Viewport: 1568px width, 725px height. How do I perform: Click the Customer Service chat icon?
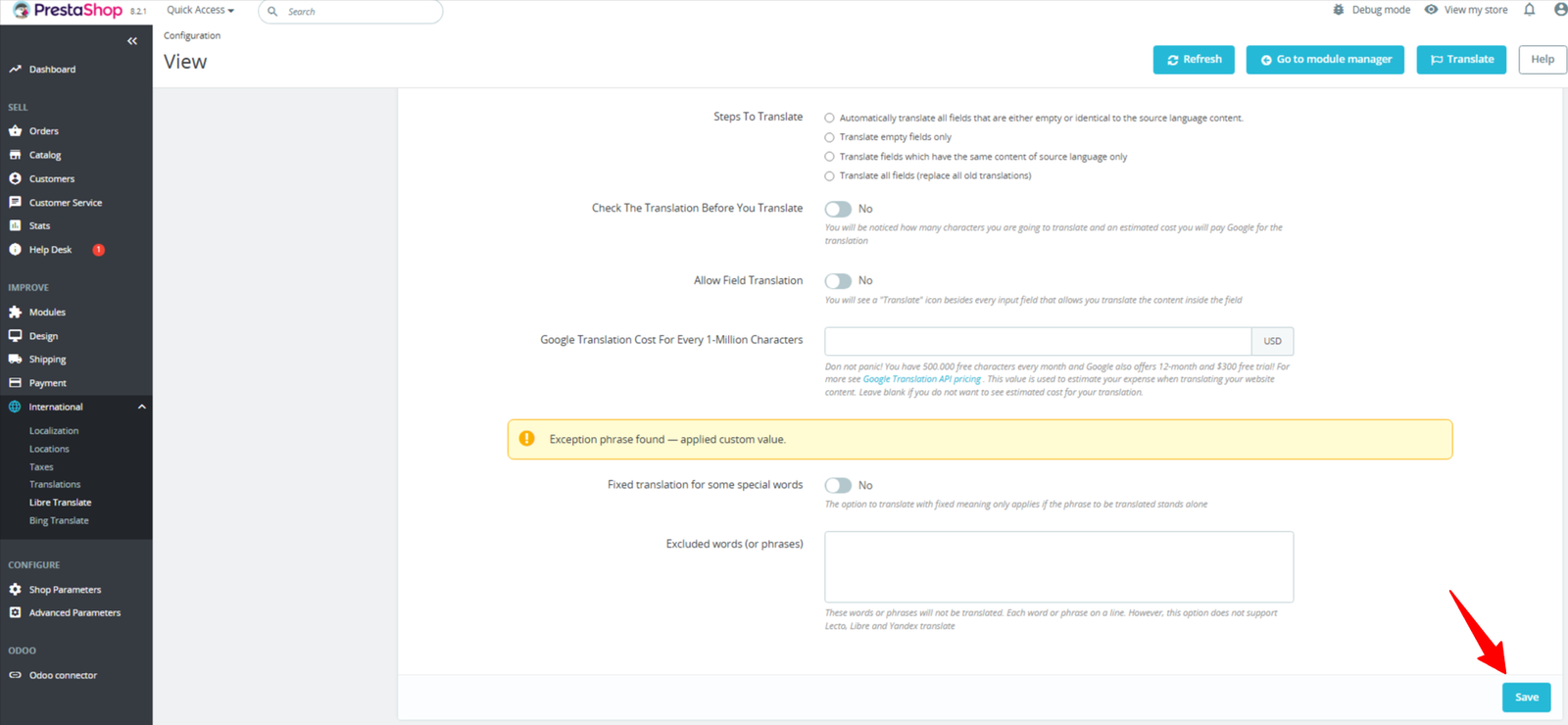15,202
